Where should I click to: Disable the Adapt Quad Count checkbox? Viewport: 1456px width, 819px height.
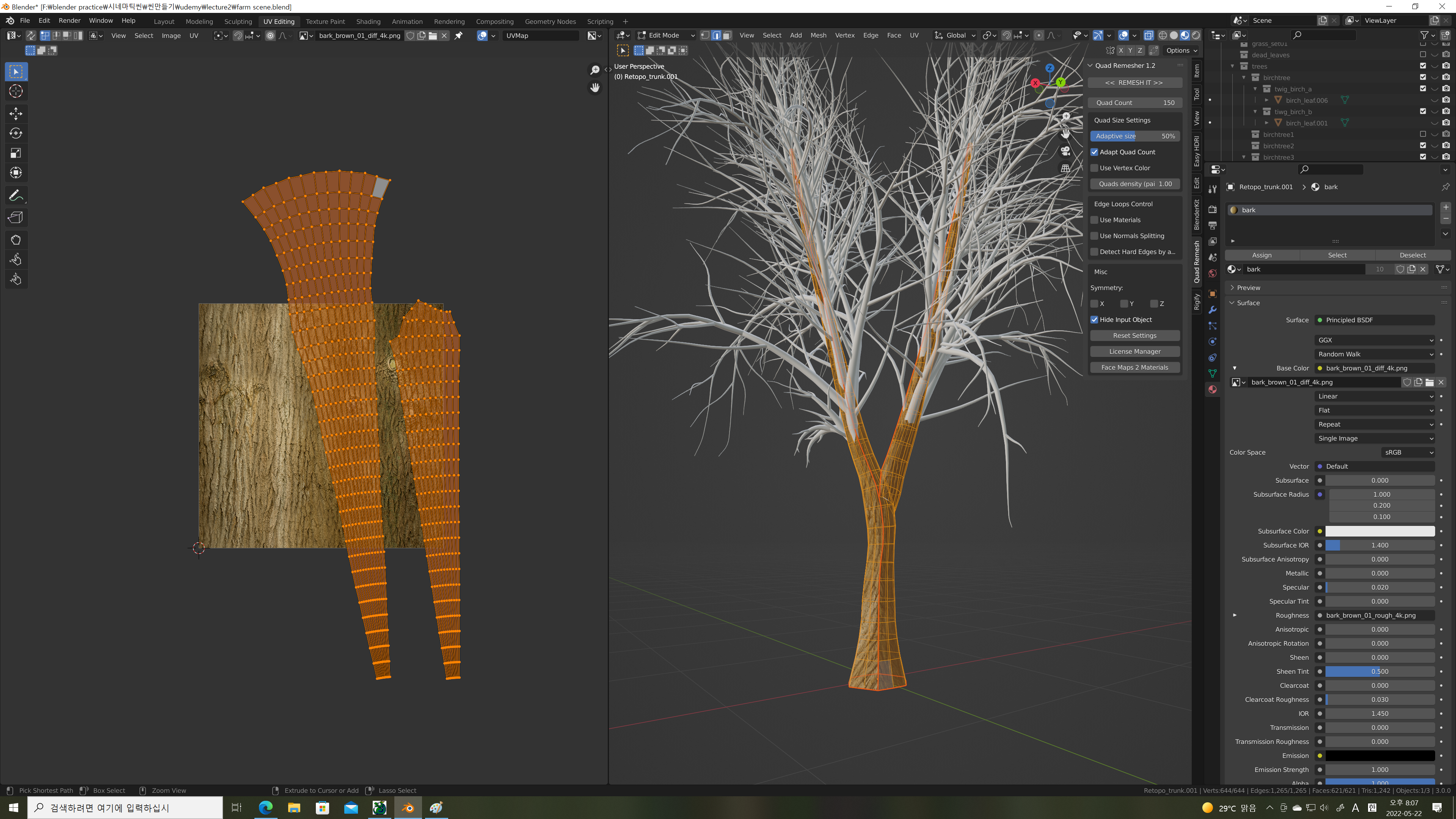1095,152
